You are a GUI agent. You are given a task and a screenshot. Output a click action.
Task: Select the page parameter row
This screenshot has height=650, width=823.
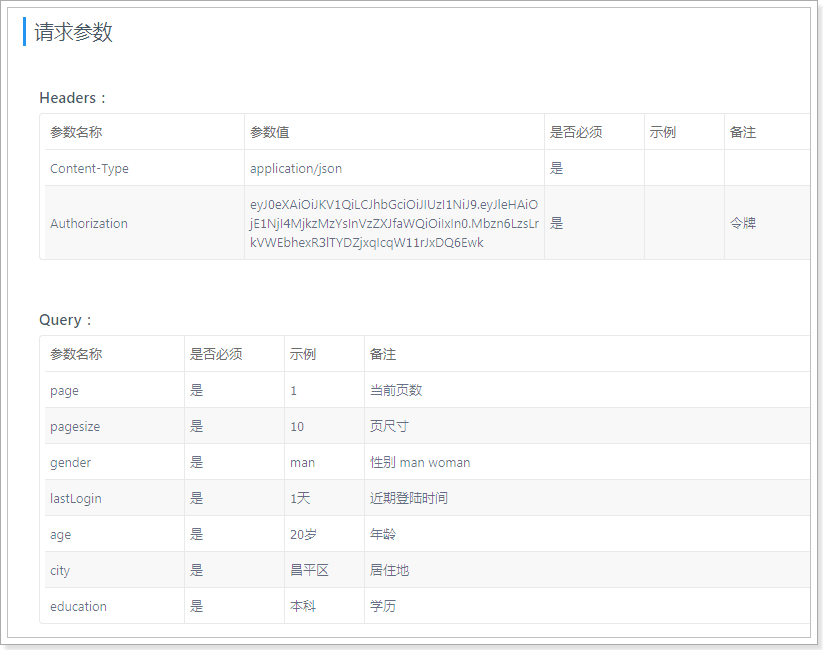coord(427,390)
